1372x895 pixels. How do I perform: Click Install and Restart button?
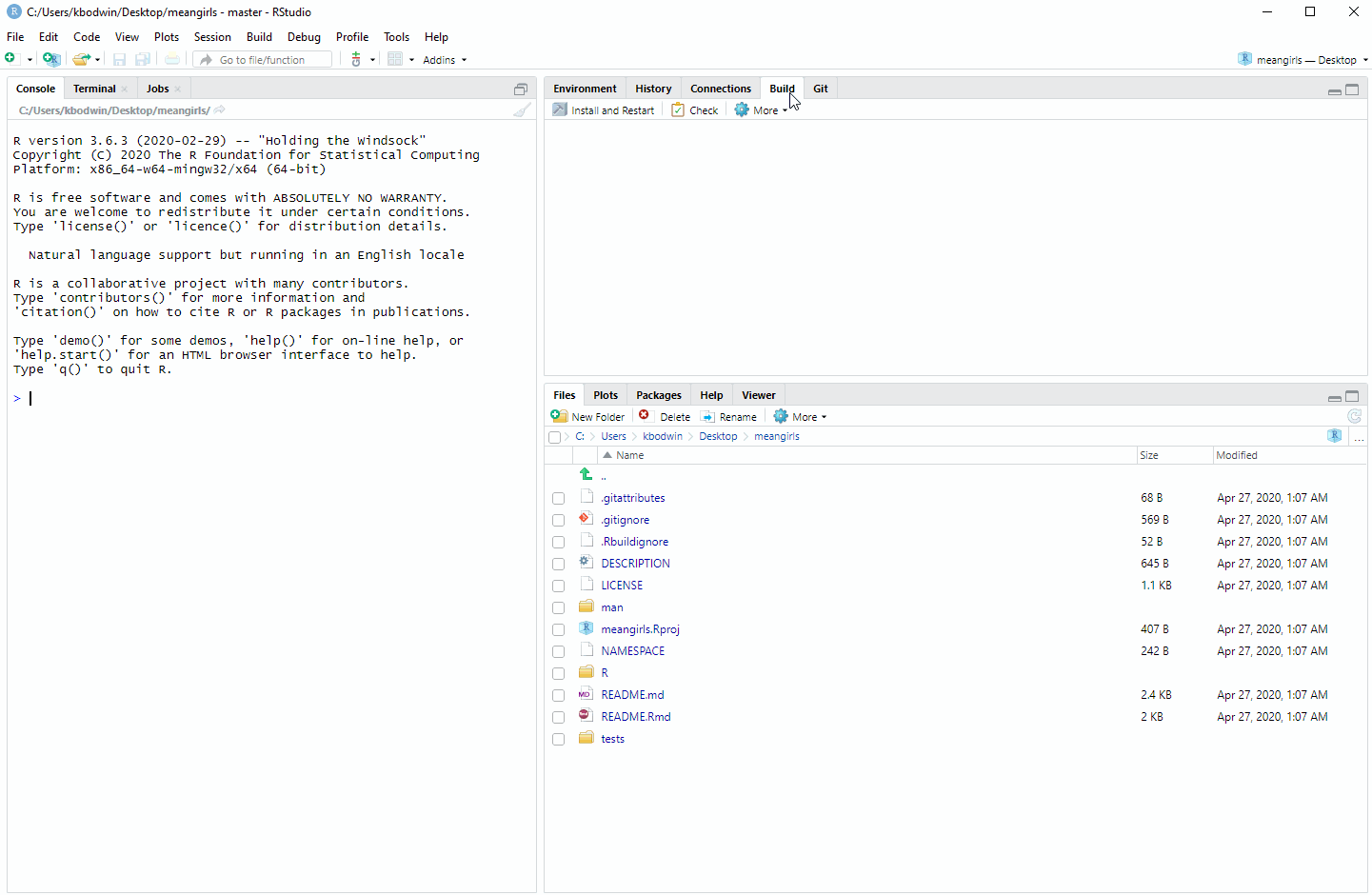click(x=604, y=110)
